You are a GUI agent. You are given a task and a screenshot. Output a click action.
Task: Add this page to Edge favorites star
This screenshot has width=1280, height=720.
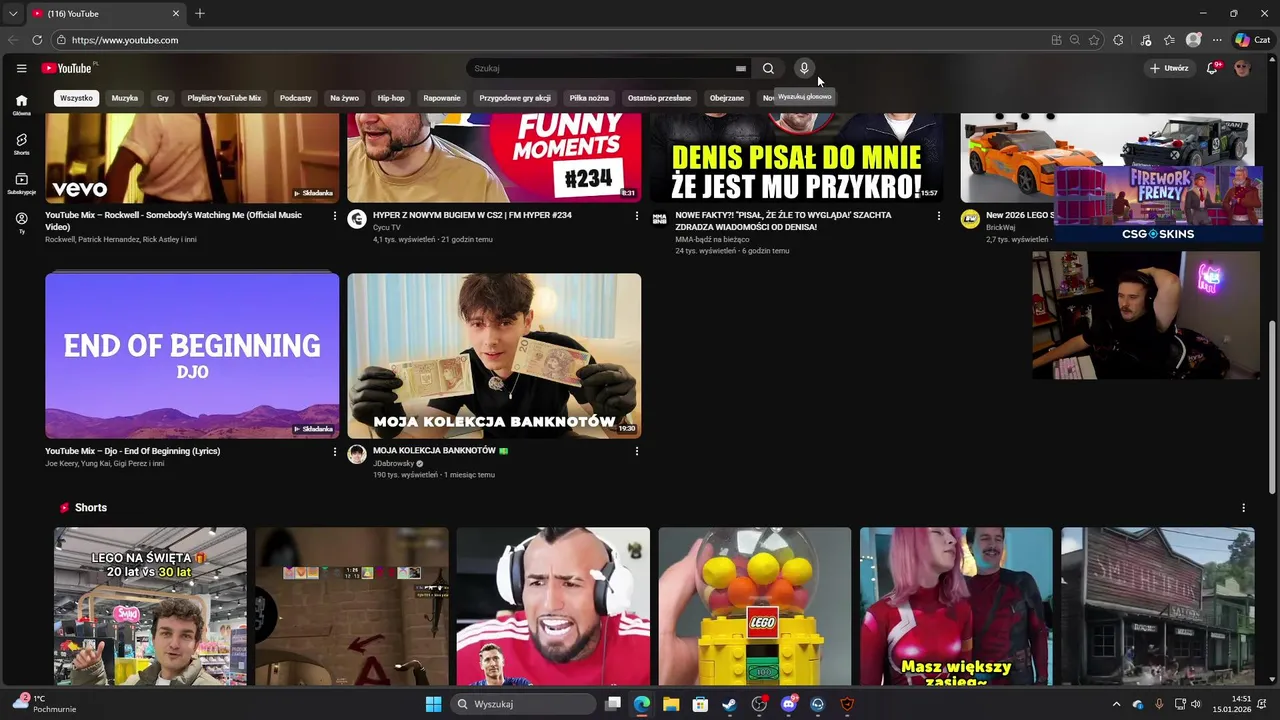(x=1094, y=40)
